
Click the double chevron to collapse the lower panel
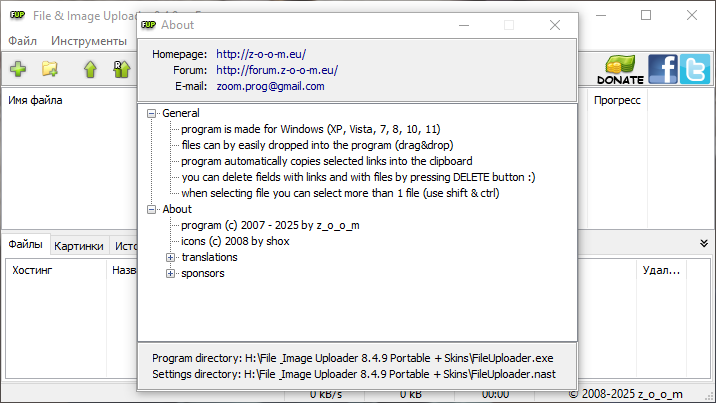(704, 244)
